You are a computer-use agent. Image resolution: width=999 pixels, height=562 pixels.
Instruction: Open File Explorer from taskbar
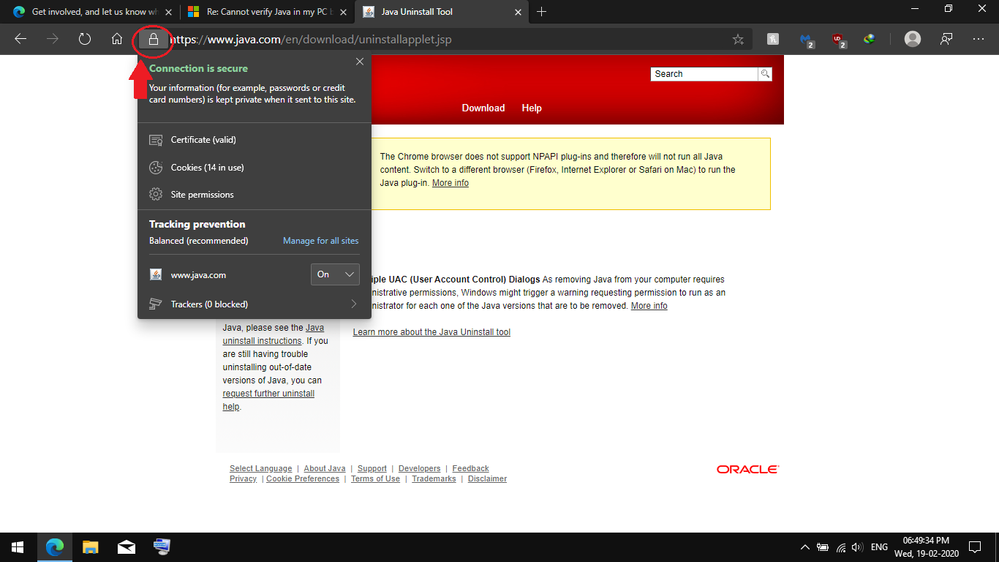(90, 547)
